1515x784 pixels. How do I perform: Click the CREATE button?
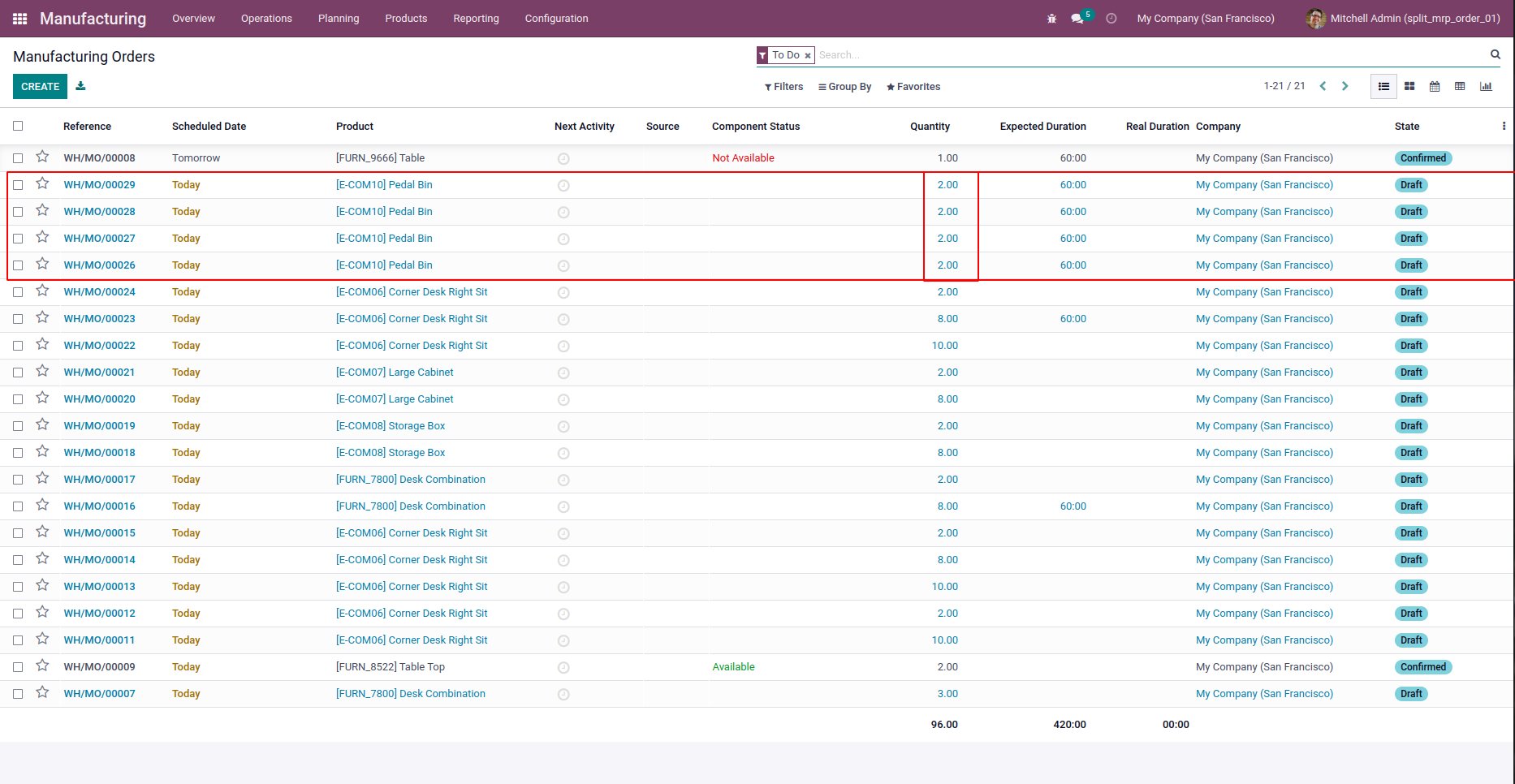pos(40,86)
